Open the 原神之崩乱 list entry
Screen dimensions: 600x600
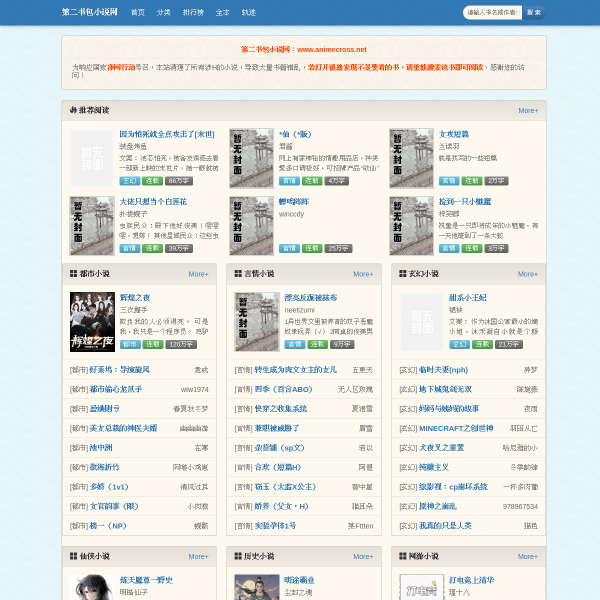(x=438, y=506)
